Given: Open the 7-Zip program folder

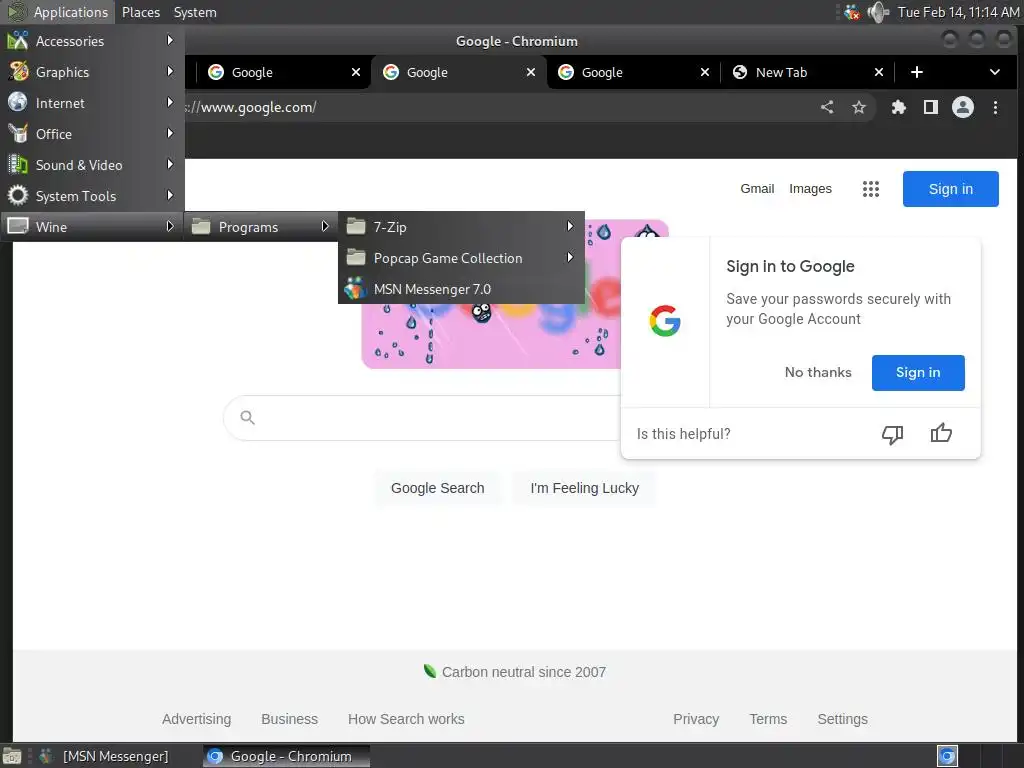Looking at the screenshot, I should (461, 227).
